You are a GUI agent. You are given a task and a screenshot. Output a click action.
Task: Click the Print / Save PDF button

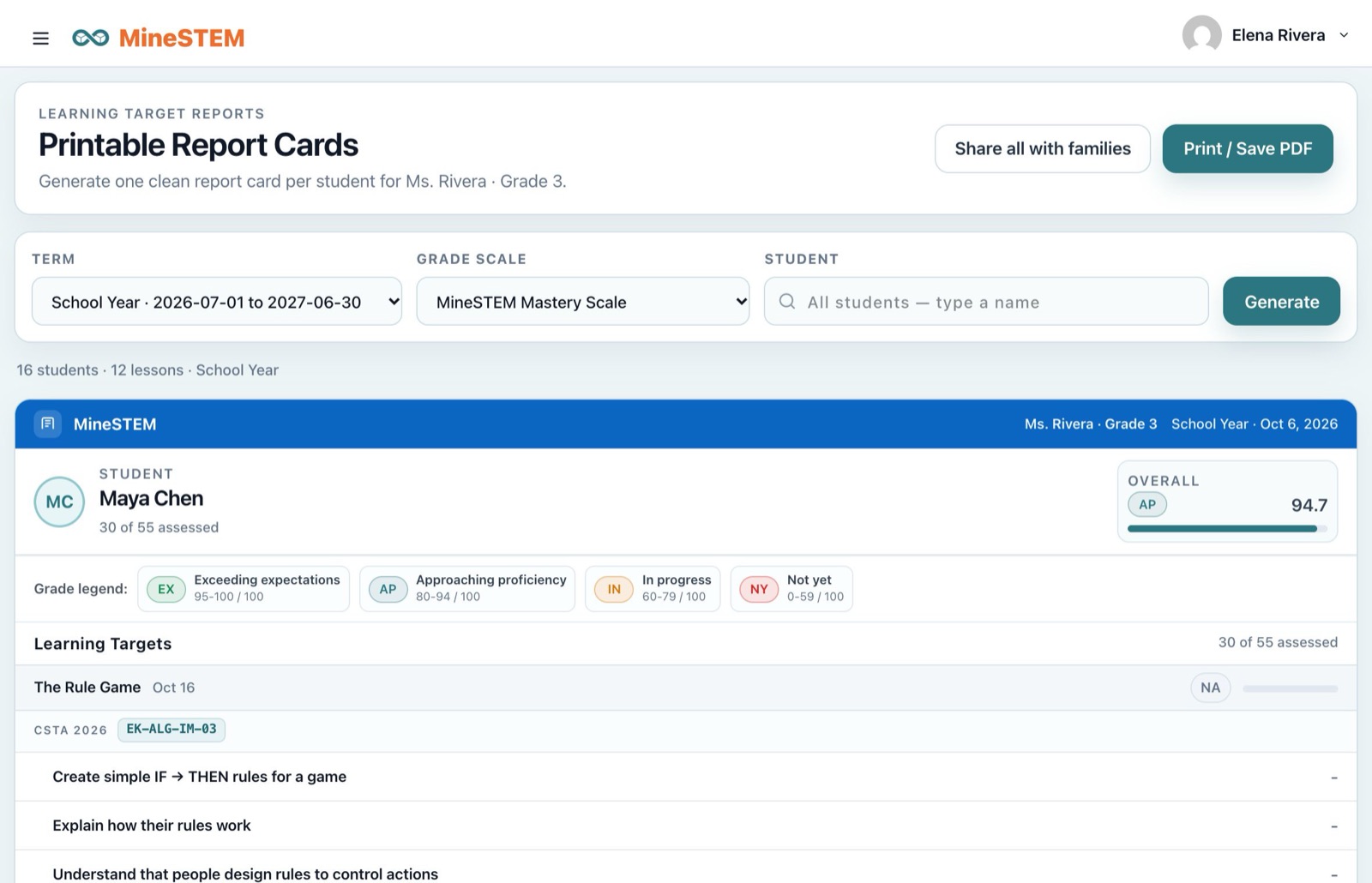coord(1248,148)
